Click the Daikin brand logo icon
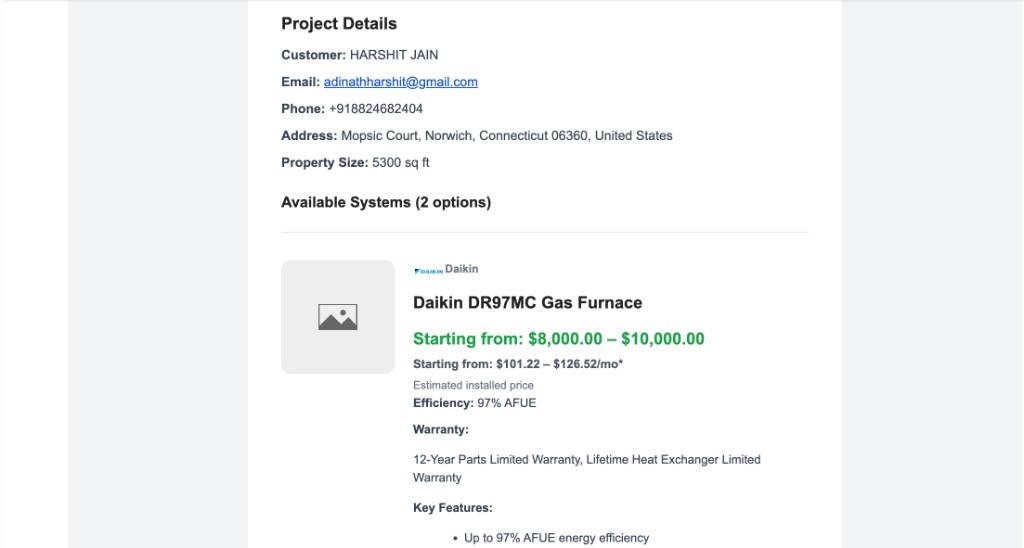Viewport: 1024px width, 548px height. 428,270
